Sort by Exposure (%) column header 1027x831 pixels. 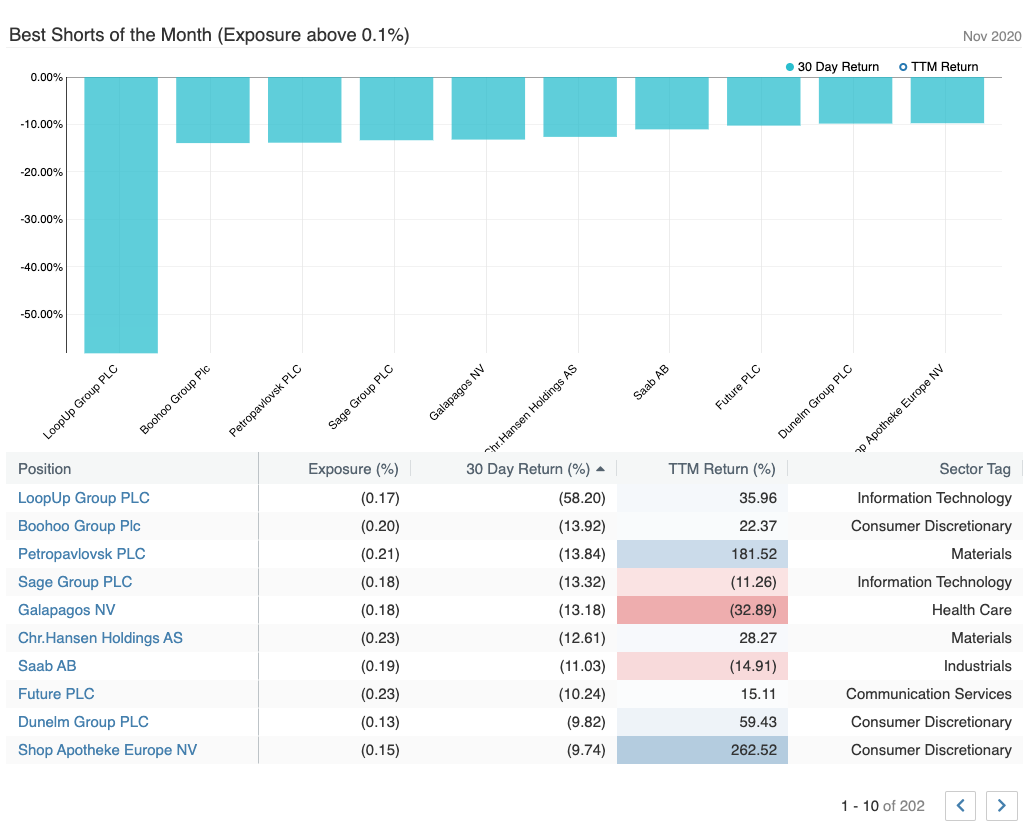click(x=353, y=469)
